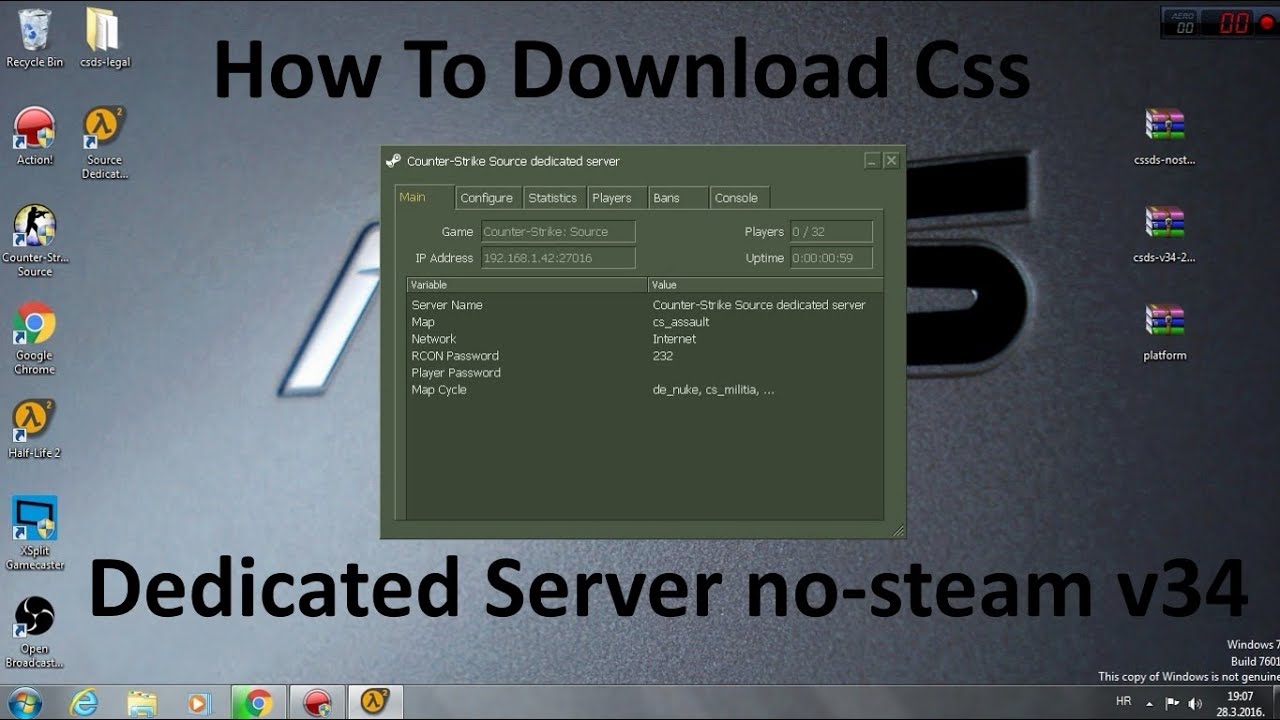Open the cssds-nost... archive icon
This screenshot has height=720, width=1280.
(1165, 136)
